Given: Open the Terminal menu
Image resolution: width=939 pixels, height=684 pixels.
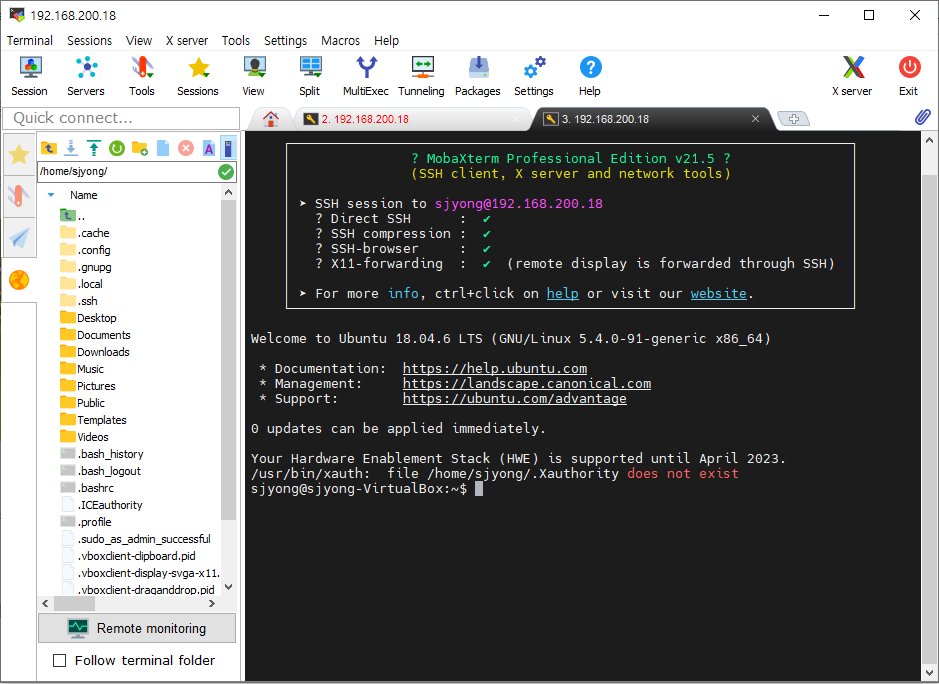Looking at the screenshot, I should click(30, 40).
